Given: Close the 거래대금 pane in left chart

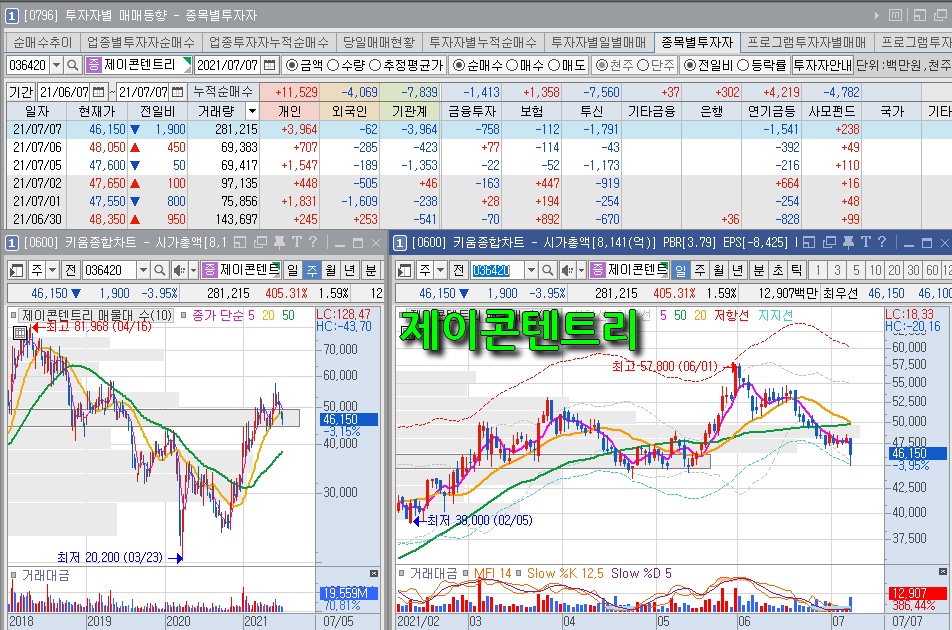Looking at the screenshot, I should tap(374, 574).
